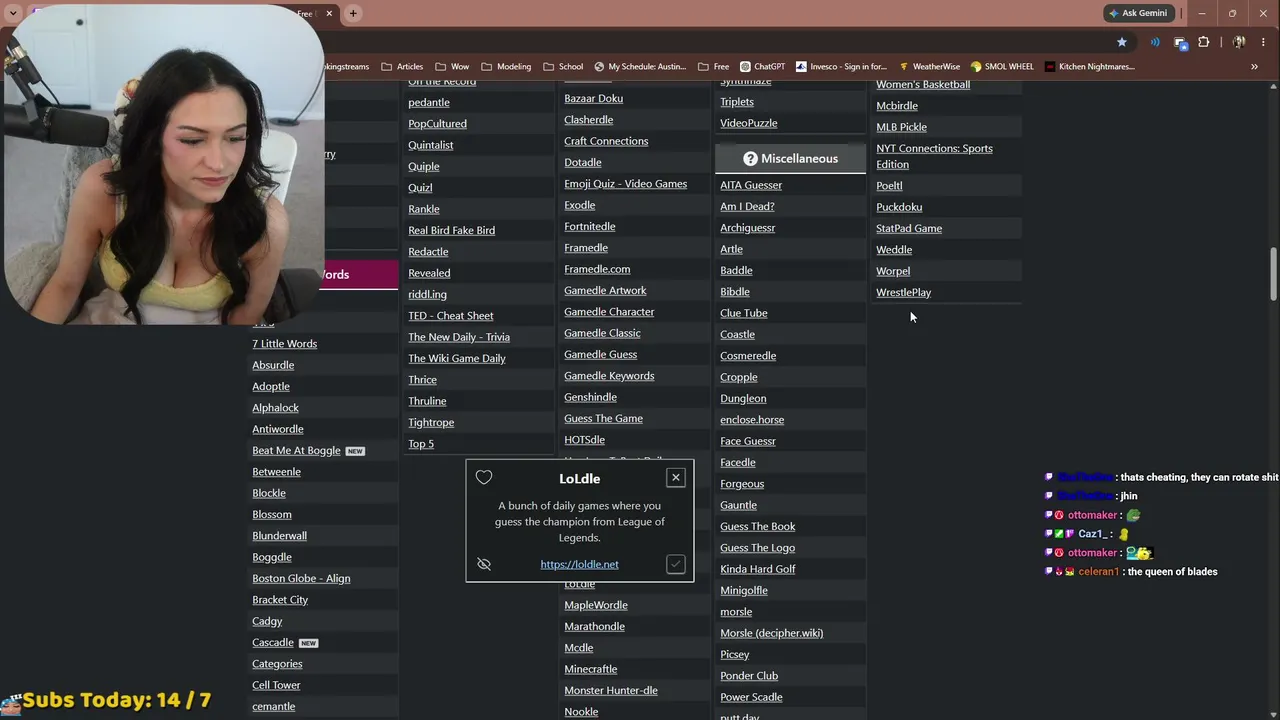This screenshot has width=1280, height=720.
Task: Click the enclose.horse entry
Action: click(x=752, y=420)
